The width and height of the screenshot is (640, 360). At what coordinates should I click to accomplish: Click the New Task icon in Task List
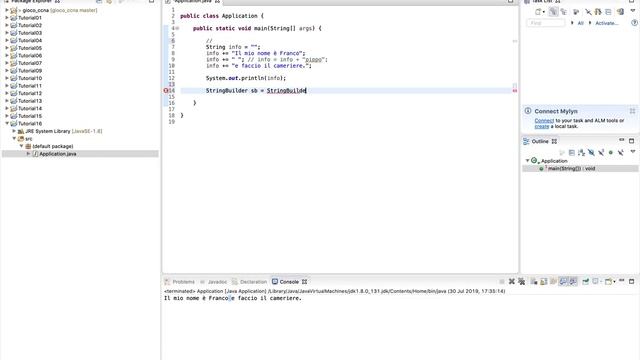pyautogui.click(x=538, y=12)
